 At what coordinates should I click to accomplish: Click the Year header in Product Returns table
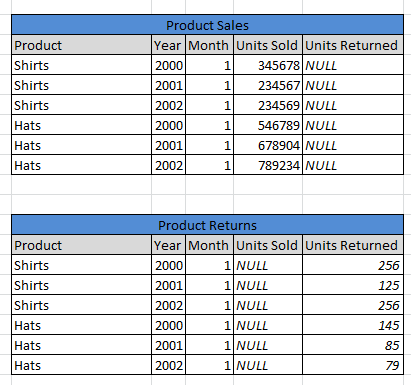click(168, 245)
